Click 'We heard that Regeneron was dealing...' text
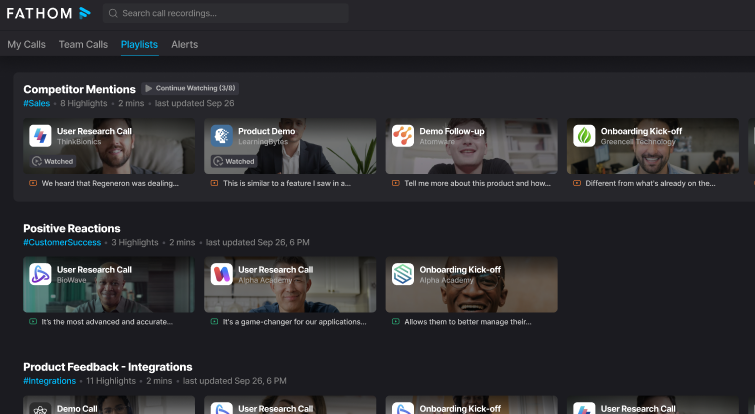 point(110,183)
